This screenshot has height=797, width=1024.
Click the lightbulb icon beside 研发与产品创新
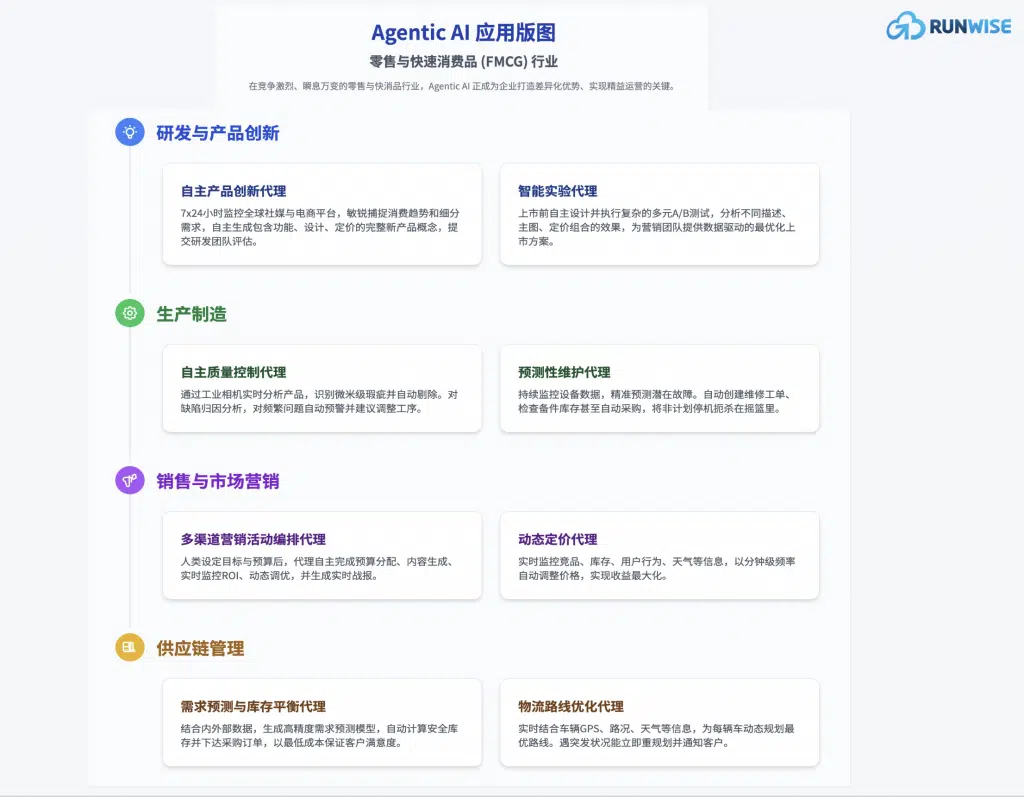pyautogui.click(x=130, y=132)
